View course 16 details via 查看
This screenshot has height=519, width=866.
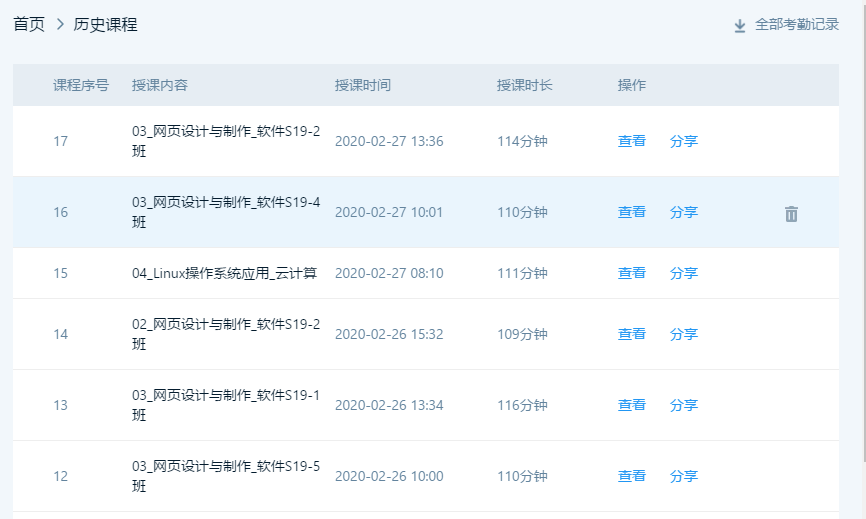click(631, 212)
